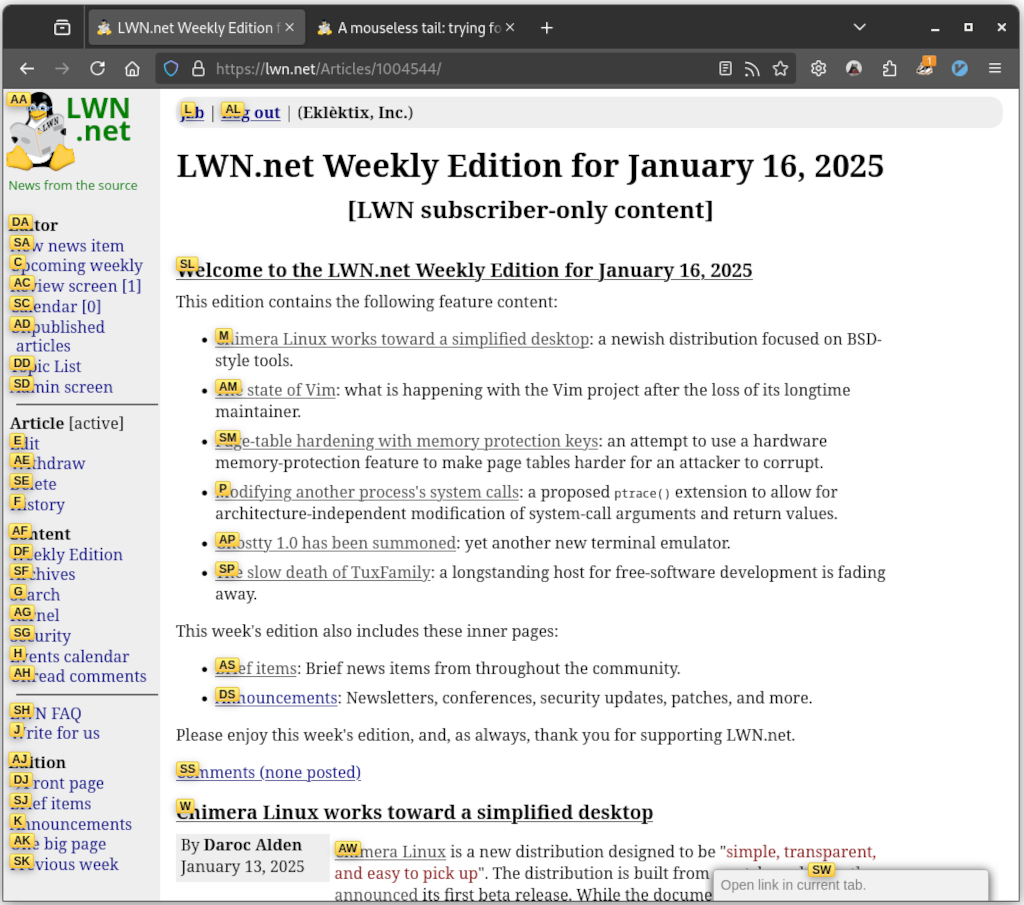This screenshot has width=1024, height=905.
Task: Click the penguin extension icon with the badge
Action: (925, 69)
